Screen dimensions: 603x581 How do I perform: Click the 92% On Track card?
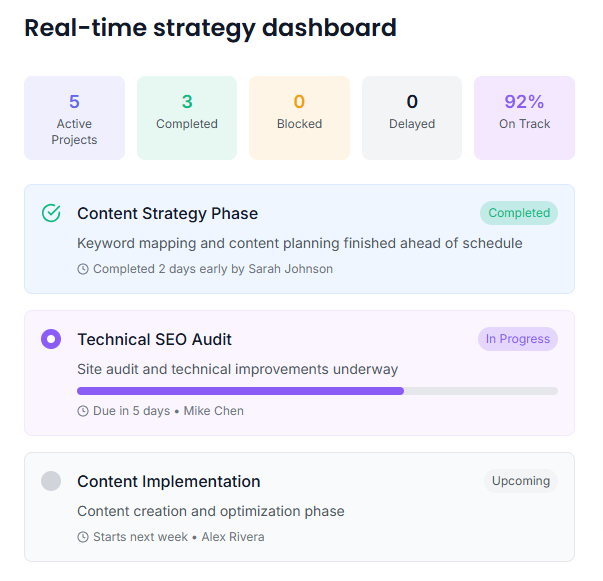tap(524, 118)
